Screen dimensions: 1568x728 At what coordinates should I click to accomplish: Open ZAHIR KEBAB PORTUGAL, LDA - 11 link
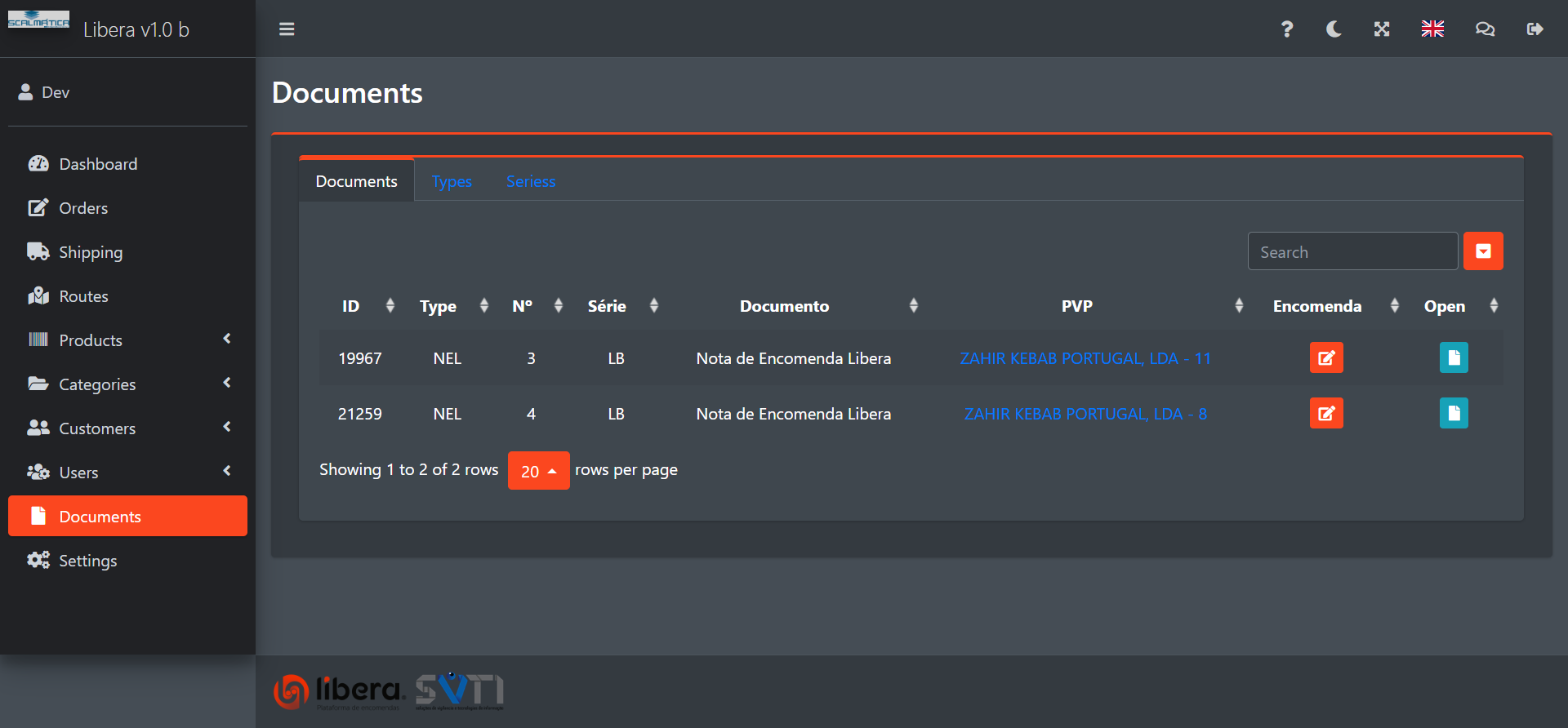(1085, 358)
